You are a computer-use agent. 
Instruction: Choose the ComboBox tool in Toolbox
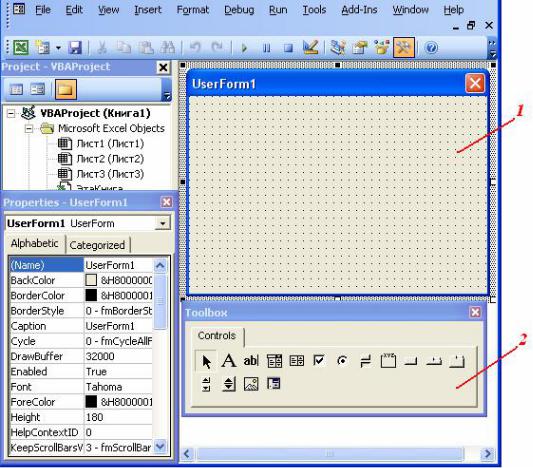(274, 361)
